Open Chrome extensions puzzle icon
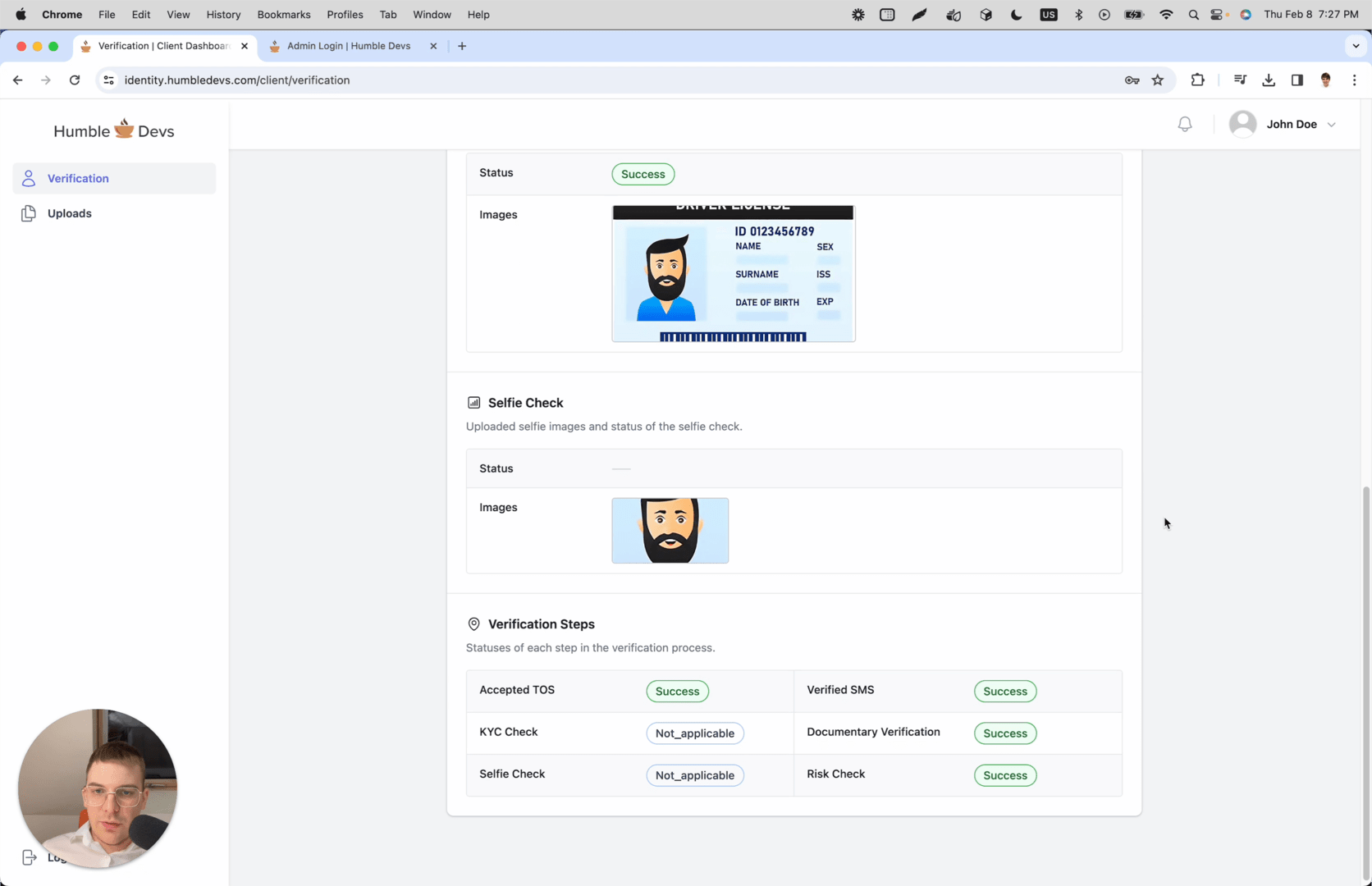1372x886 pixels. click(1198, 80)
